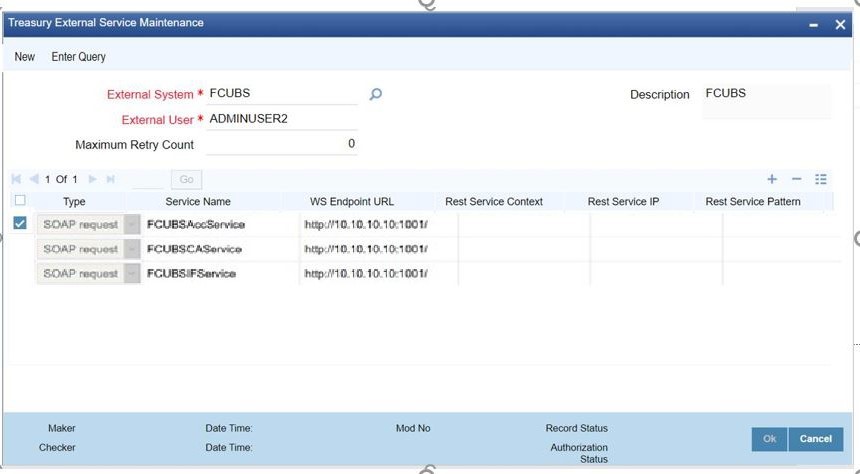Screen dimensions: 860x474
Task: Click Enter Query in the toolbar
Action: (x=78, y=57)
